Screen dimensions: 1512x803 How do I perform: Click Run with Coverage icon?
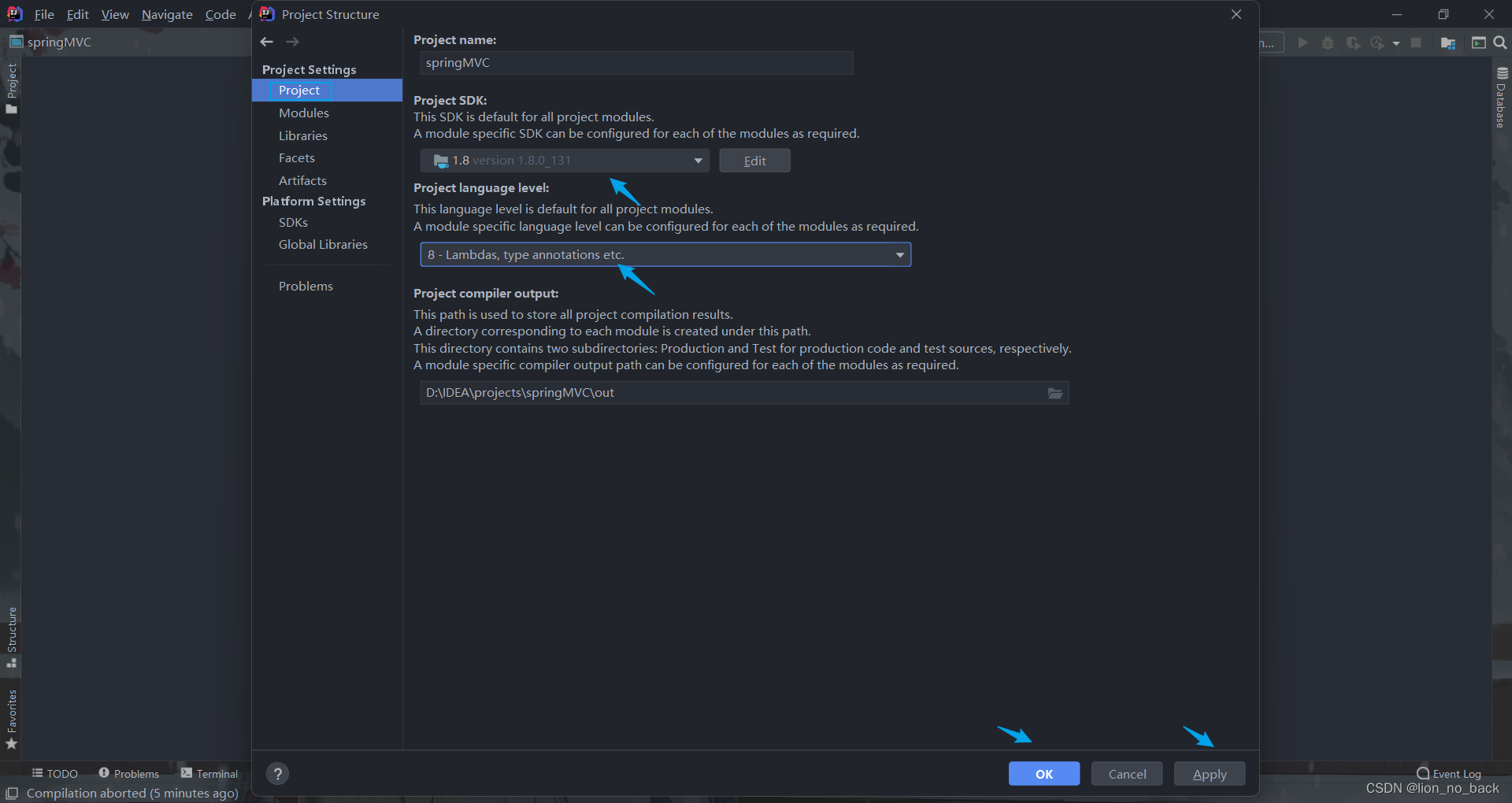click(x=1353, y=43)
